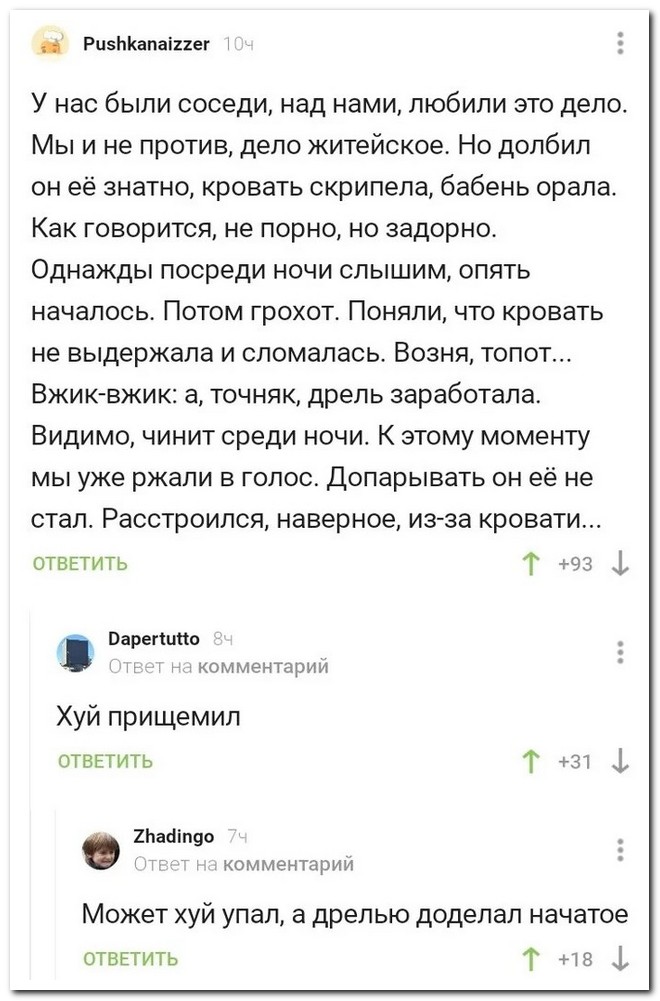
Task: Click Pushkanaizzer's avatar
Action: coord(49,42)
